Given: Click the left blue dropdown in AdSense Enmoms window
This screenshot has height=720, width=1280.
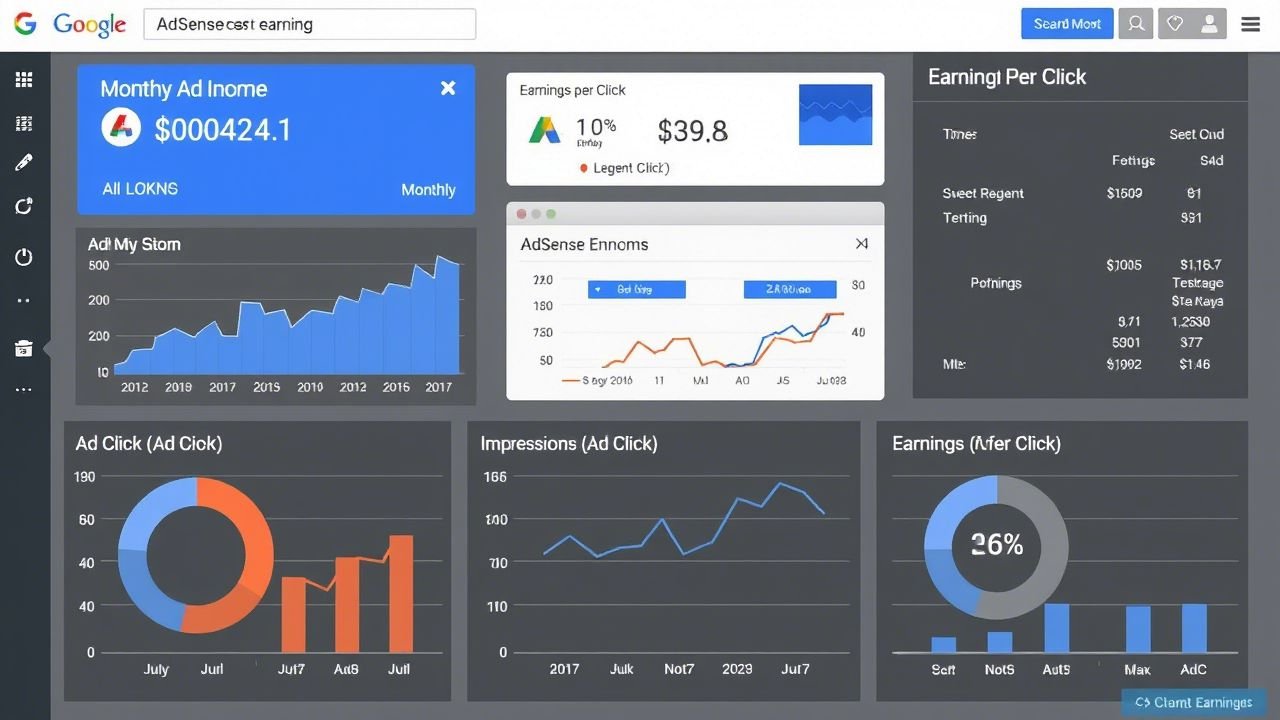Looking at the screenshot, I should [x=636, y=289].
